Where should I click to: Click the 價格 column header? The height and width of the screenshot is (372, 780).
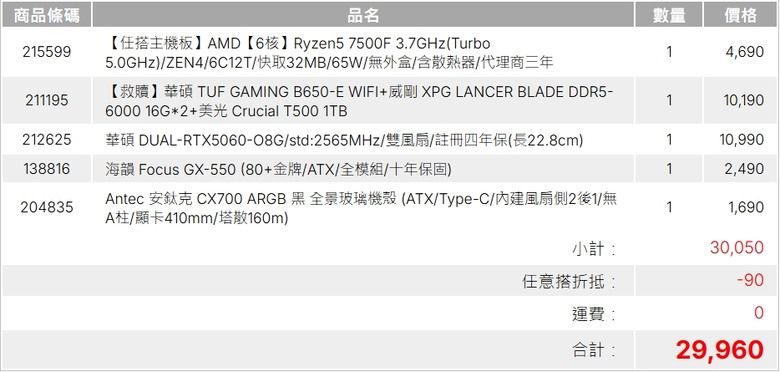coord(740,15)
